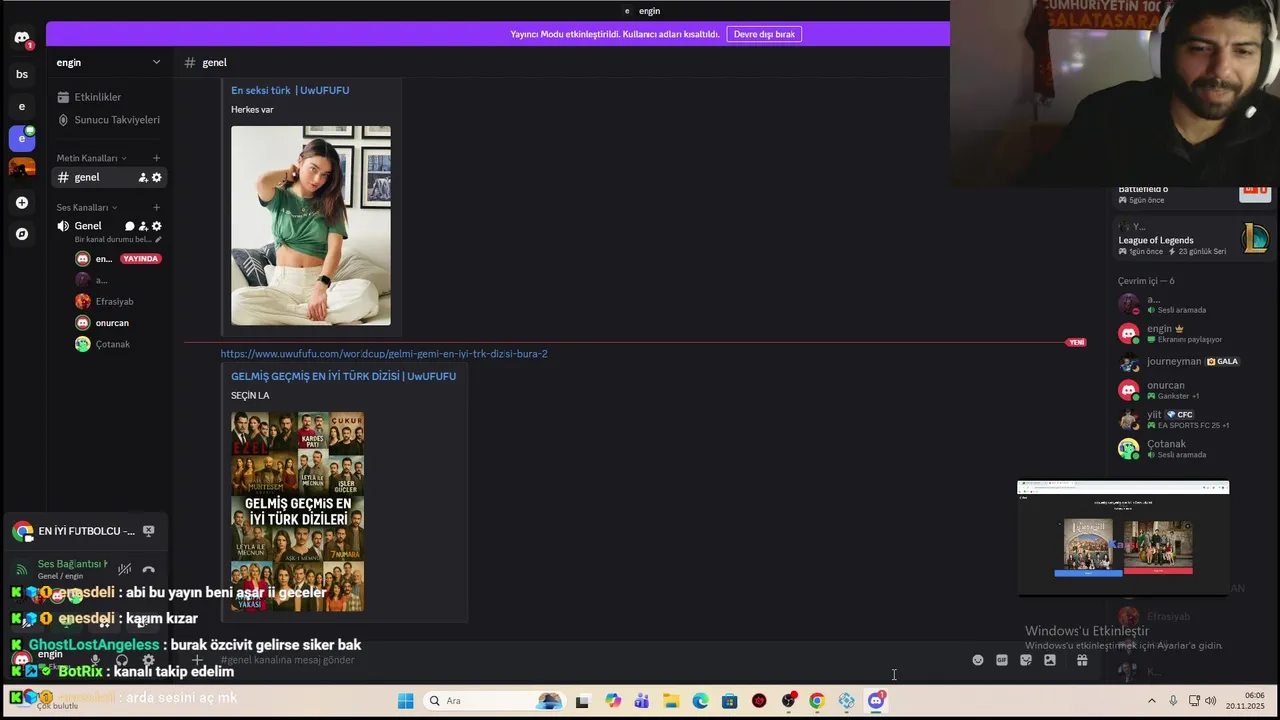This screenshot has width=1280, height=720.
Task: Open volume control in system tray
Action: click(x=1211, y=701)
